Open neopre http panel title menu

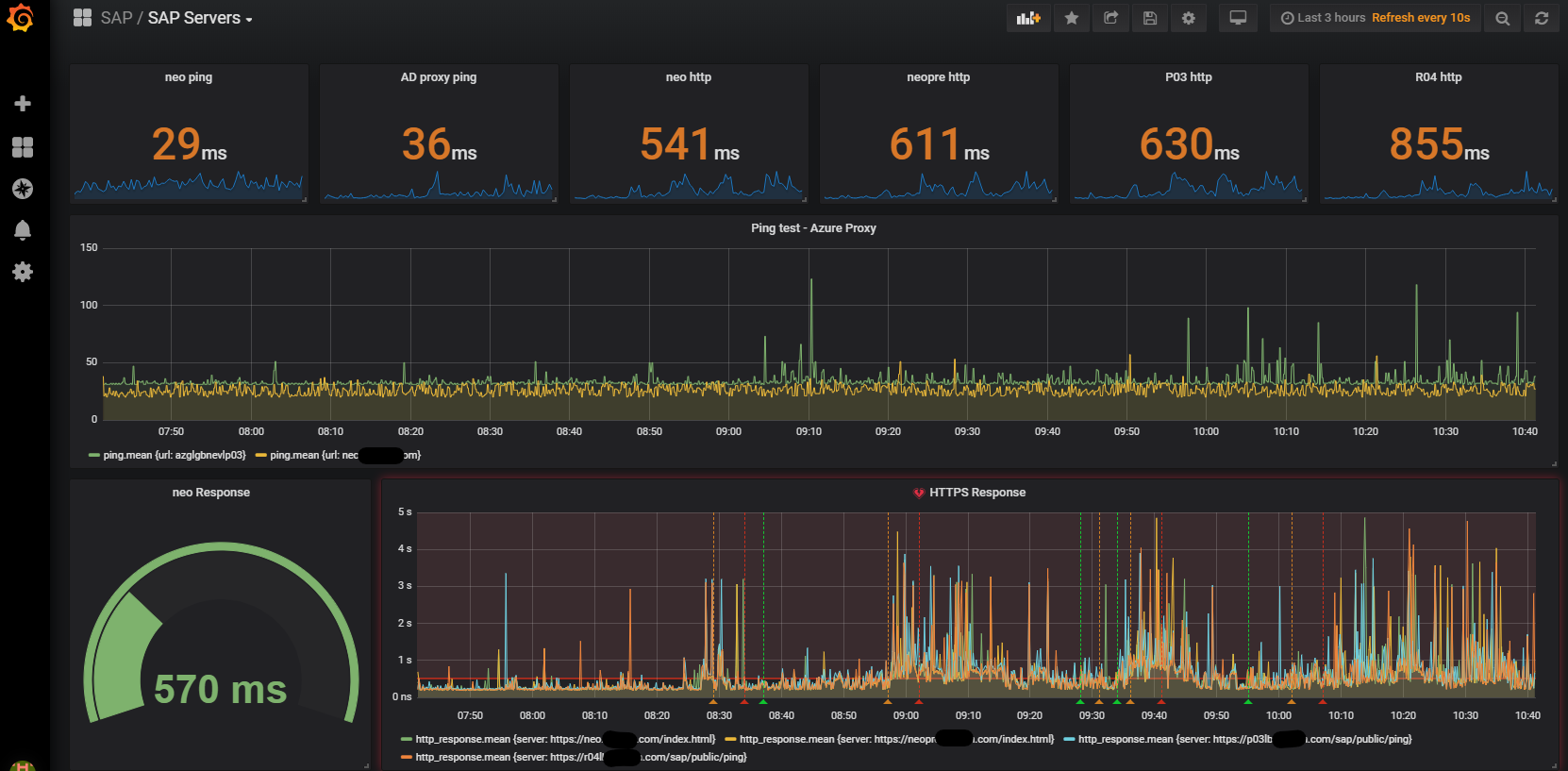(939, 77)
